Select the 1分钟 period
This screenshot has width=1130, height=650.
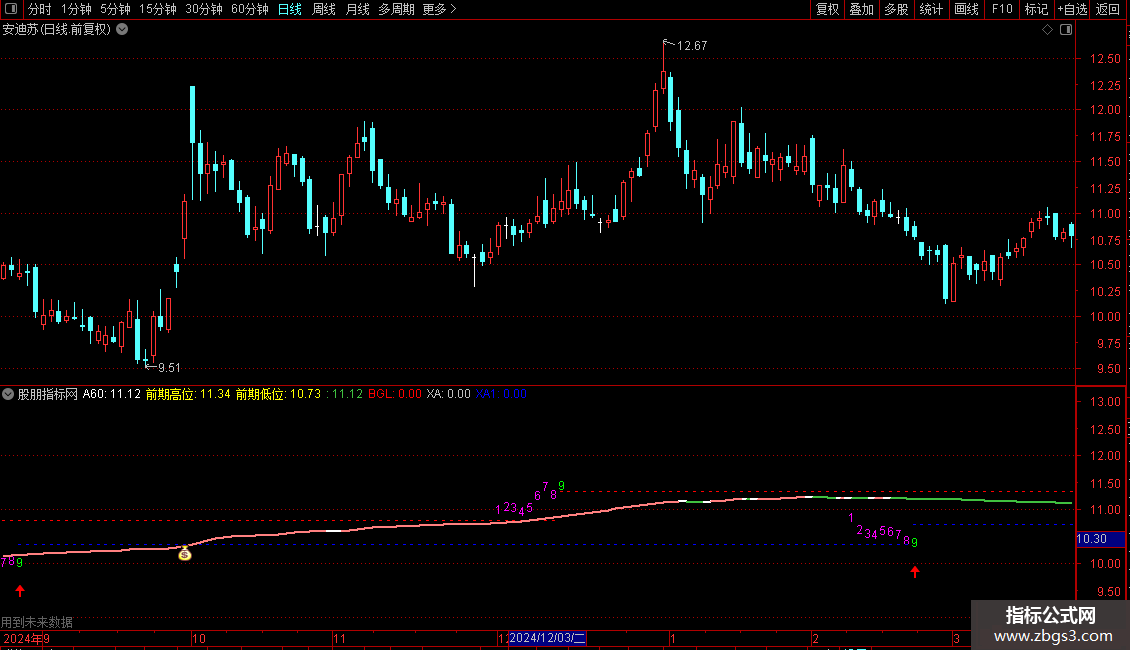coord(76,9)
